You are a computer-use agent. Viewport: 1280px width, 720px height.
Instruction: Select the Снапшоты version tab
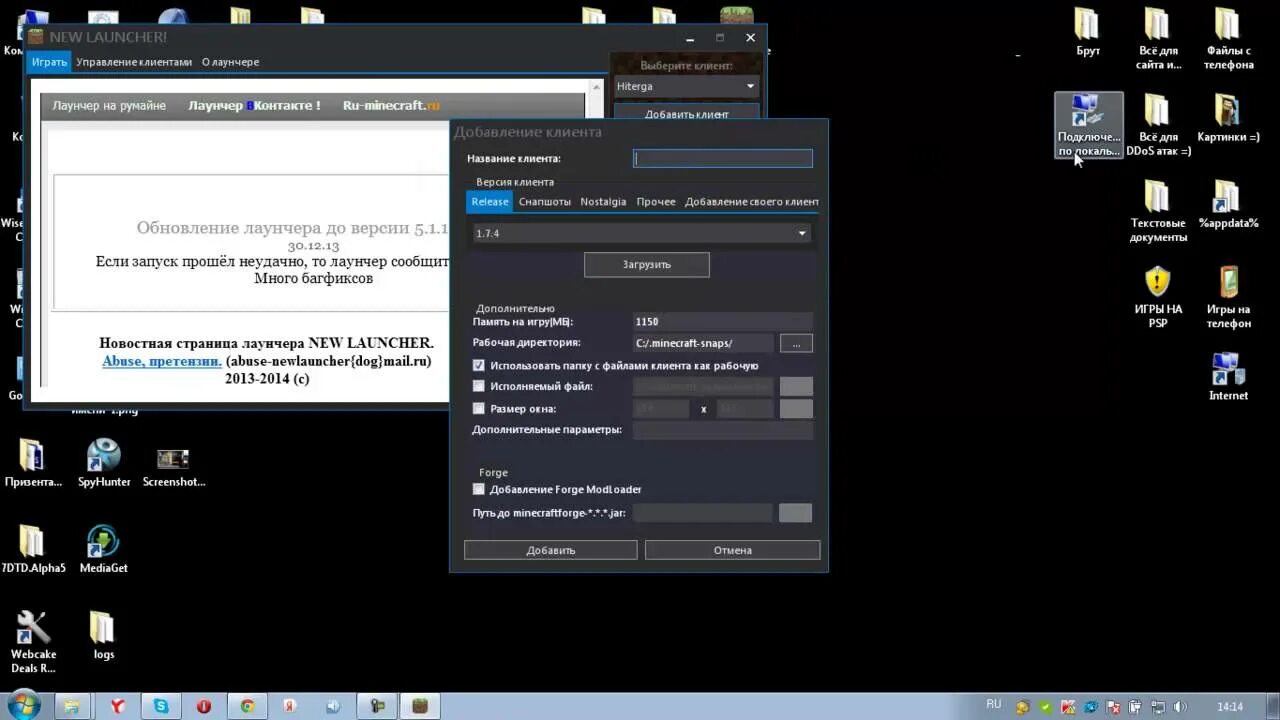(x=545, y=201)
